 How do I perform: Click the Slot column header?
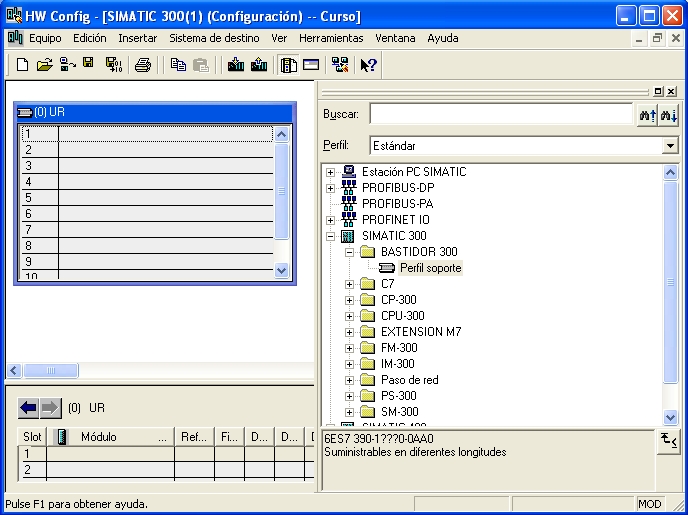[x=32, y=437]
